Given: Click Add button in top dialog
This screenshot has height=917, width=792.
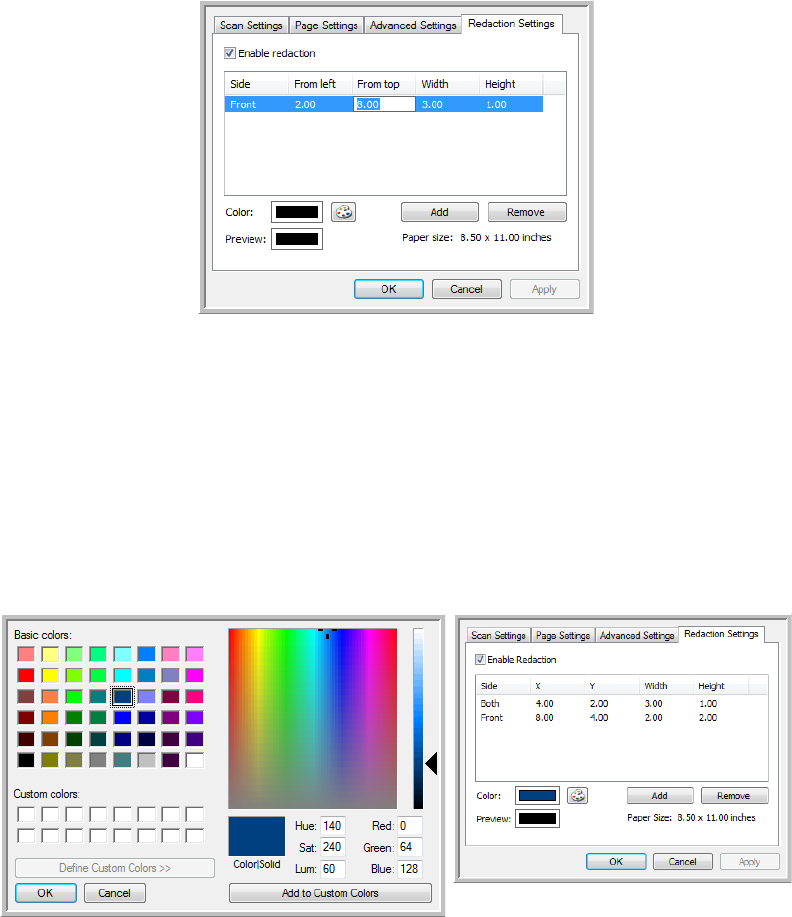Looking at the screenshot, I should [x=439, y=212].
